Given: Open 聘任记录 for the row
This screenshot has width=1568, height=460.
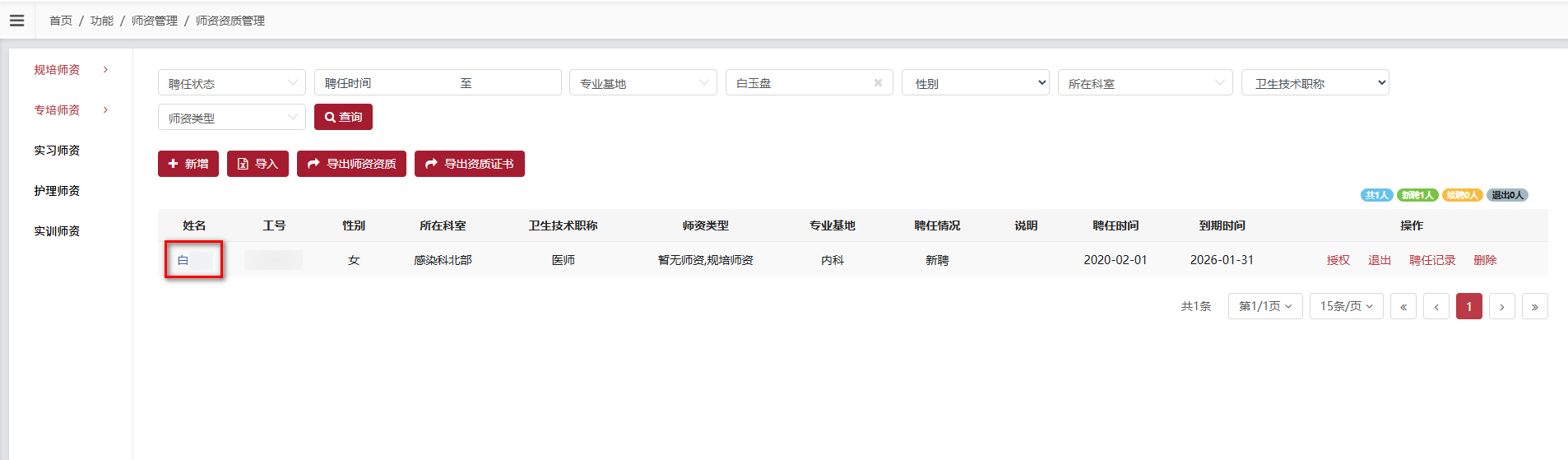Looking at the screenshot, I should pos(1432,260).
